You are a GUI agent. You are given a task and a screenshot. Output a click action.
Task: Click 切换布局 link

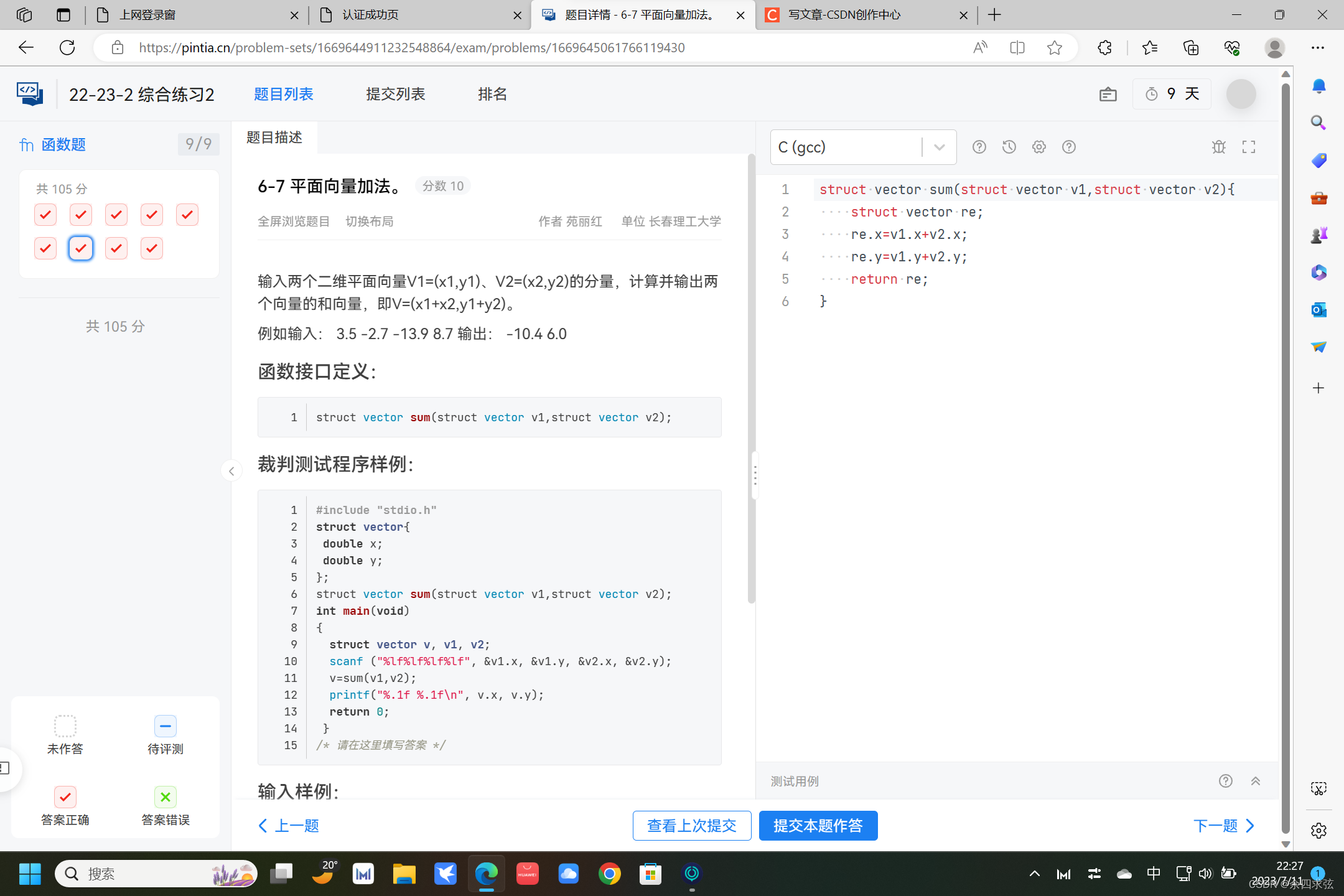pos(370,222)
